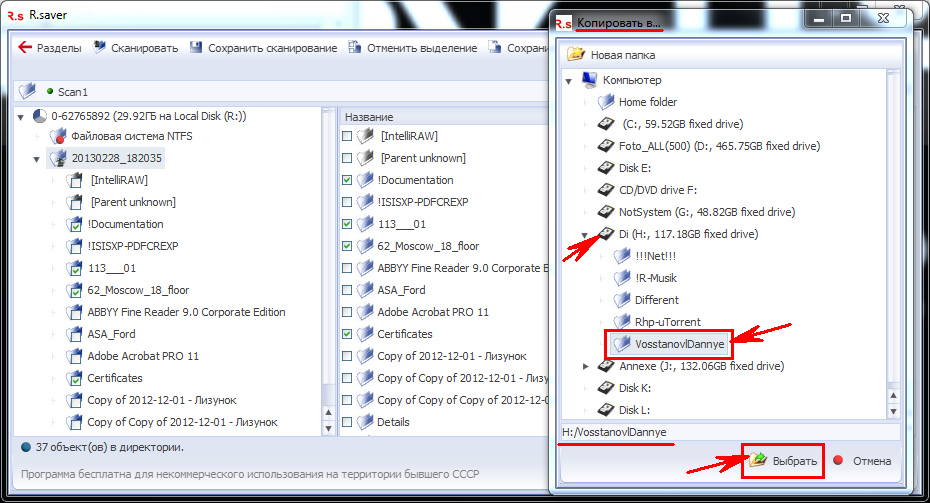Collapse the Di (H:) drive node
930x503 pixels.
[586, 234]
